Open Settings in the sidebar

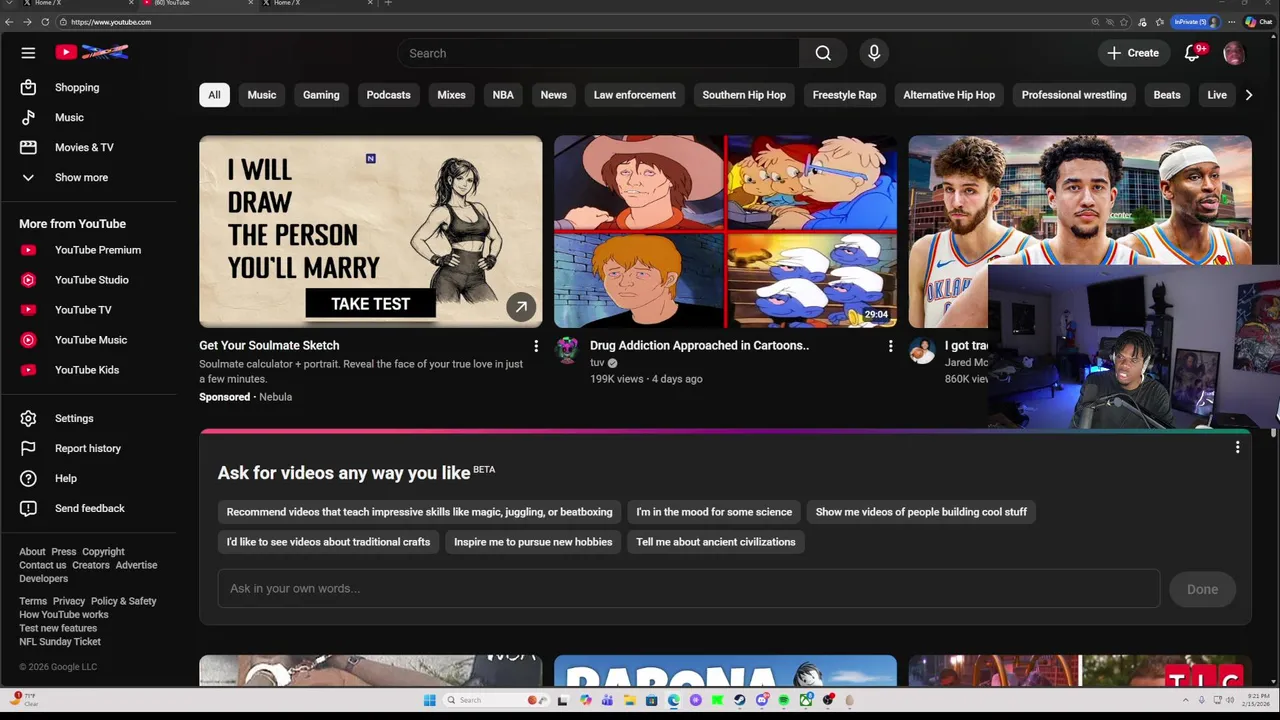click(74, 418)
